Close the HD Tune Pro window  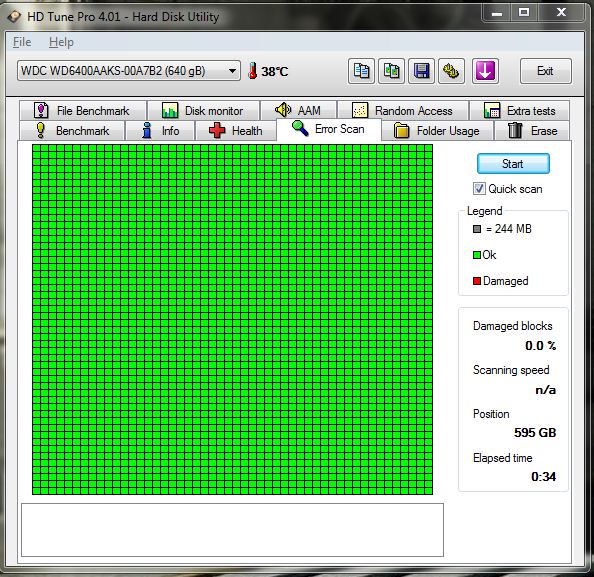[561, 14]
